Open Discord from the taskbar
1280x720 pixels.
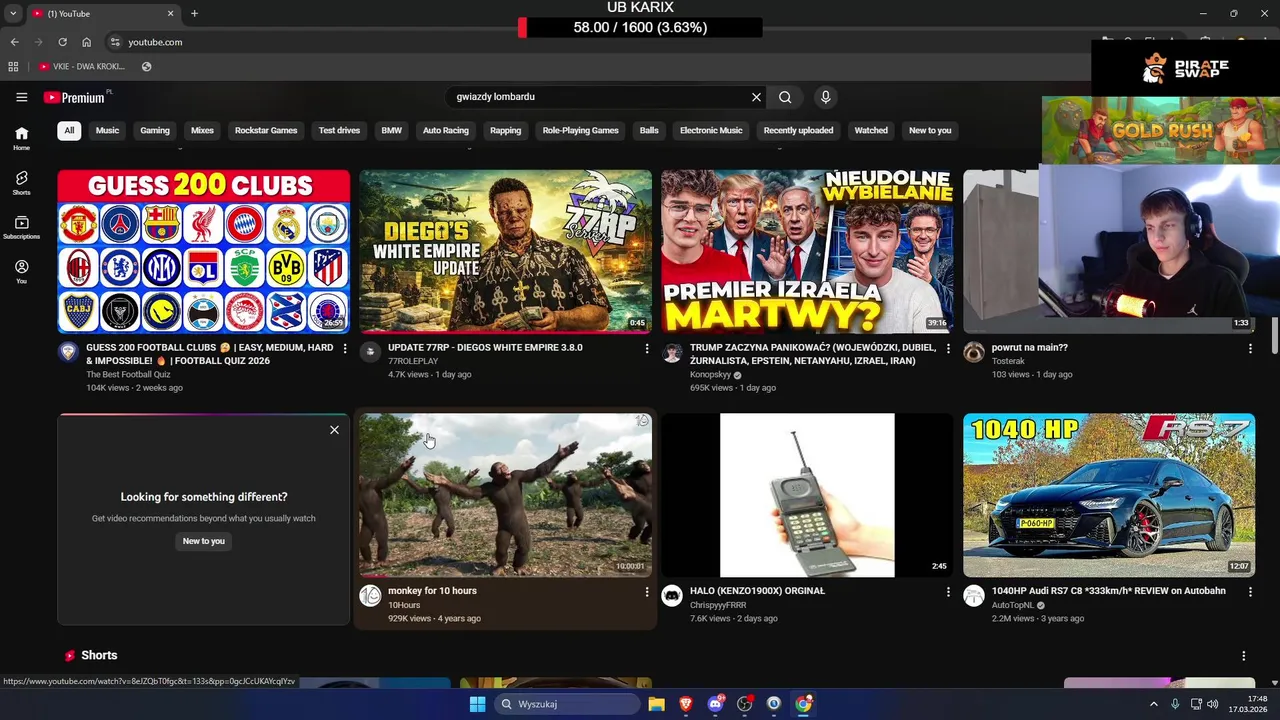(715, 704)
